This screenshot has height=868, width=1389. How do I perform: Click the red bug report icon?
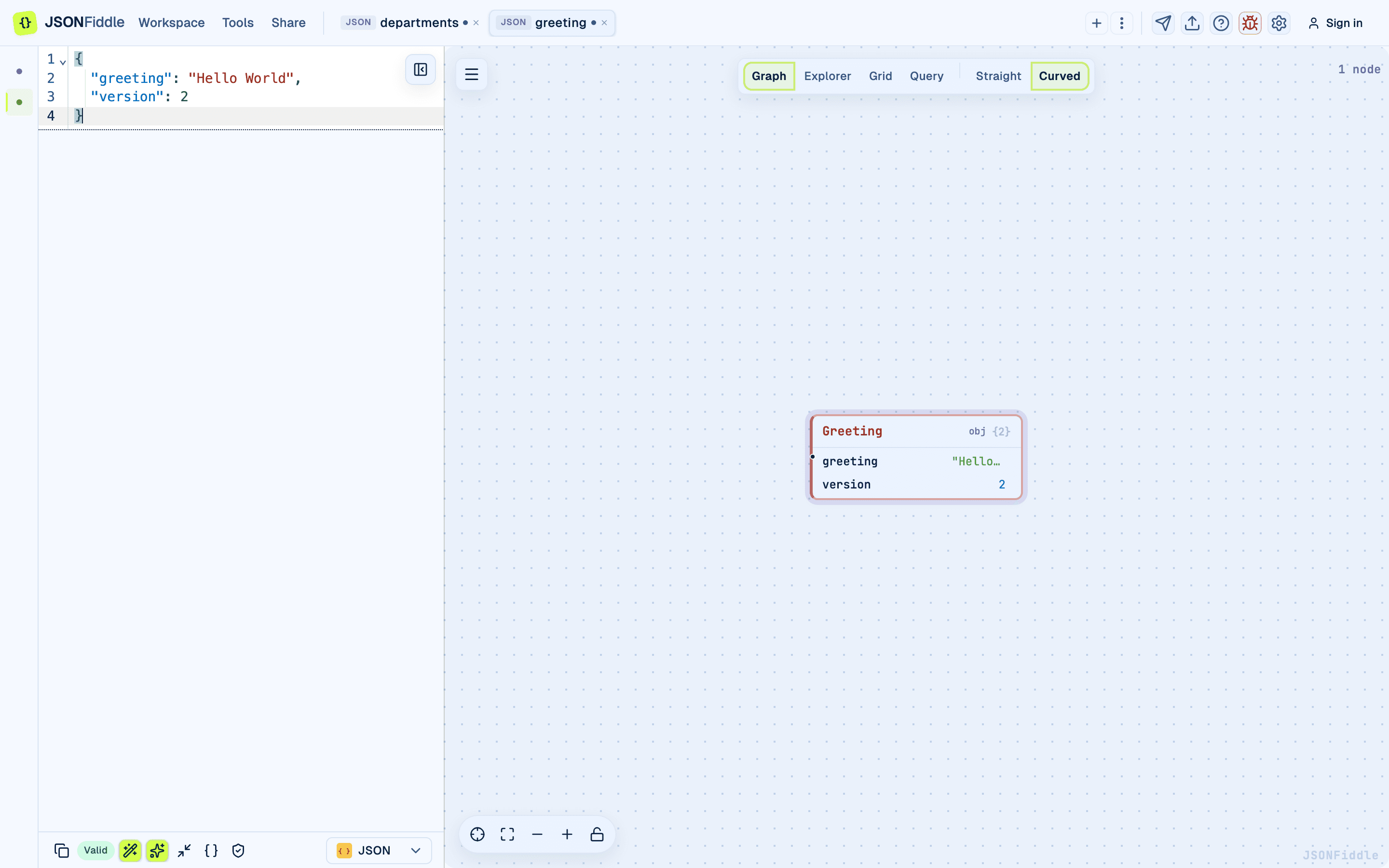1250,23
